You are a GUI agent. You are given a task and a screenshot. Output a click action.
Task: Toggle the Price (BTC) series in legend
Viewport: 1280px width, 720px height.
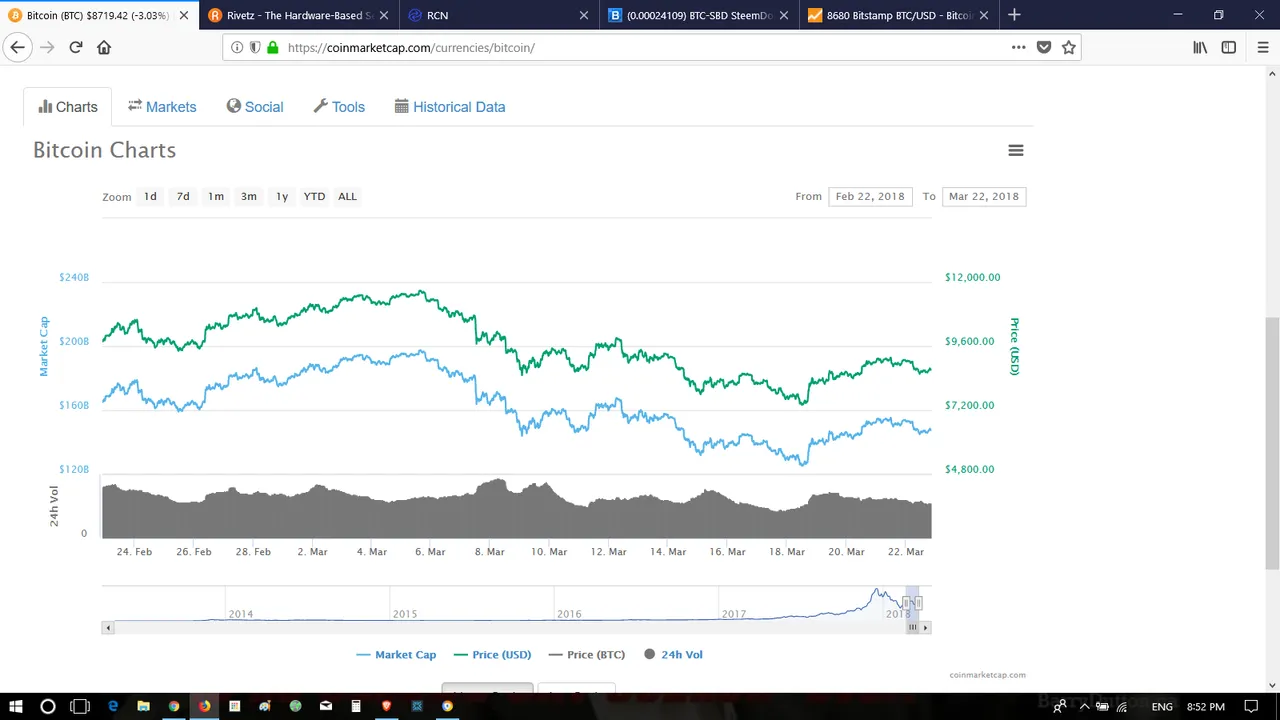click(x=586, y=654)
